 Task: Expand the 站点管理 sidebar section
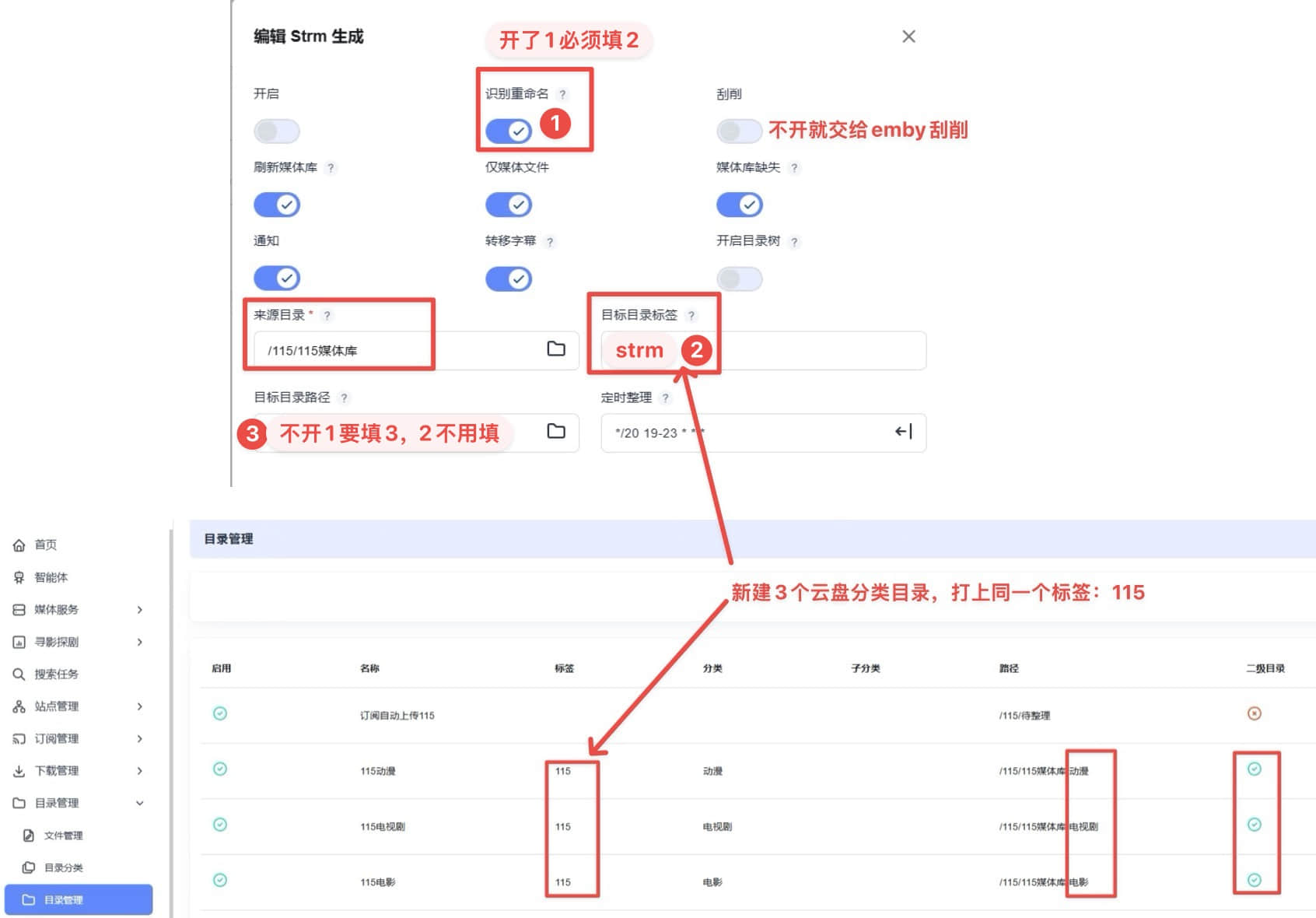point(78,706)
